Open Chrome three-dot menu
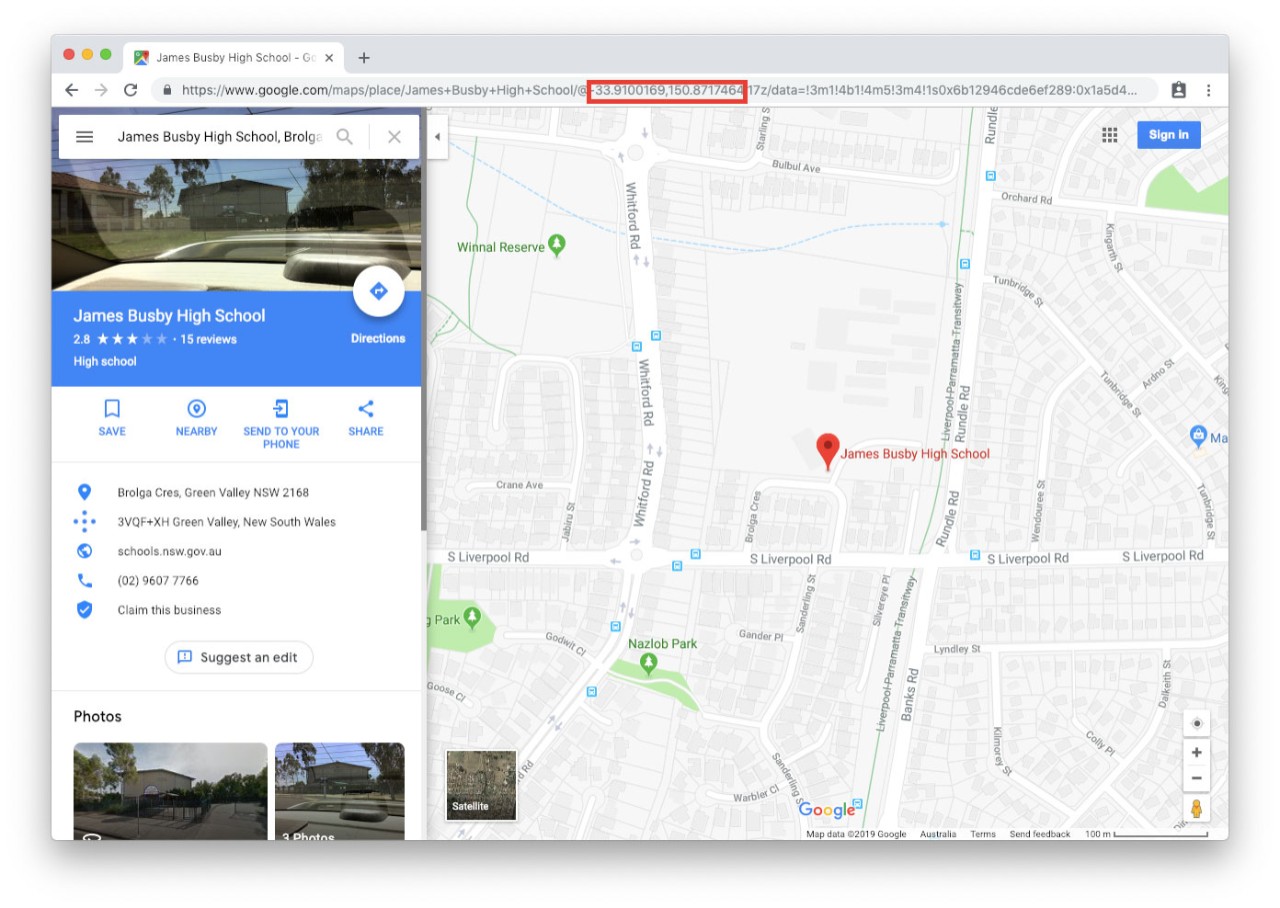 tap(1208, 90)
